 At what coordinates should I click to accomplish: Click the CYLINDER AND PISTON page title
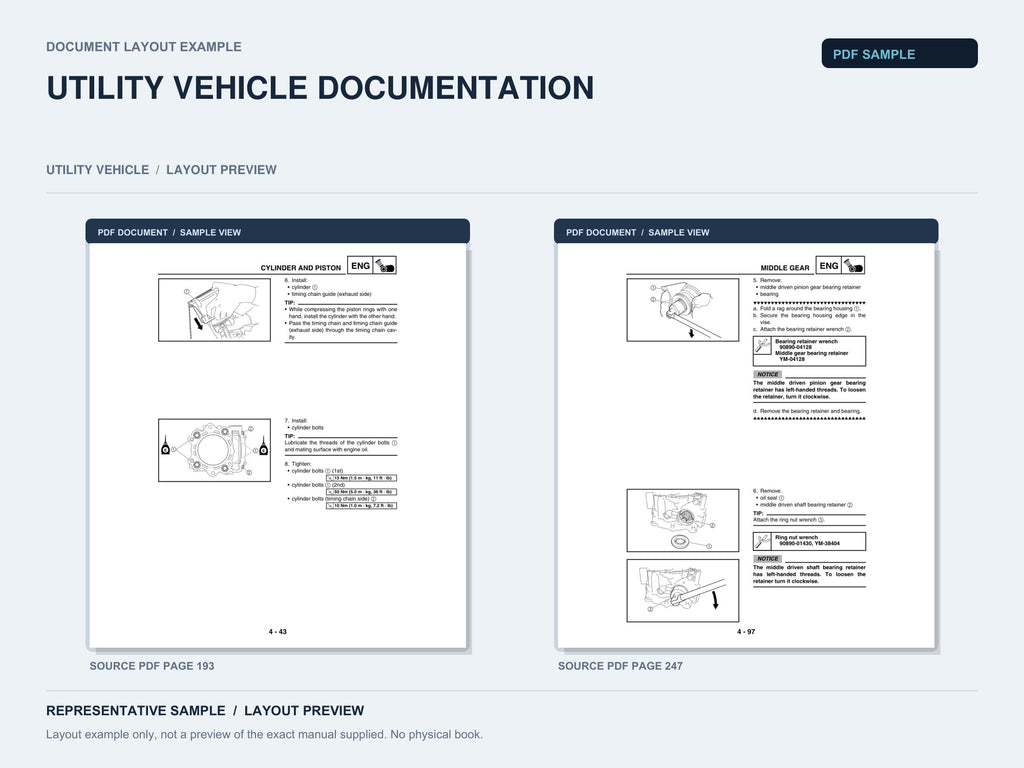pos(300,268)
